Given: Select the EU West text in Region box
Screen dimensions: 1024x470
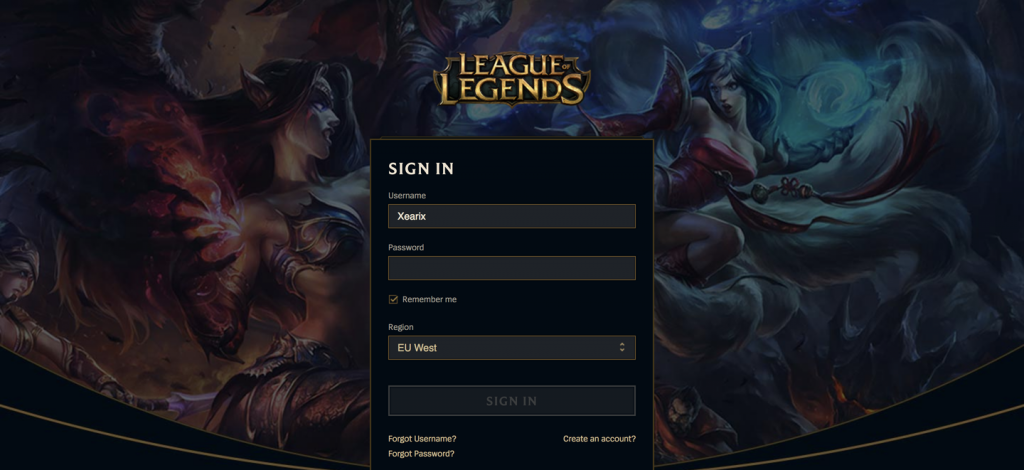Looking at the screenshot, I should coord(417,348).
